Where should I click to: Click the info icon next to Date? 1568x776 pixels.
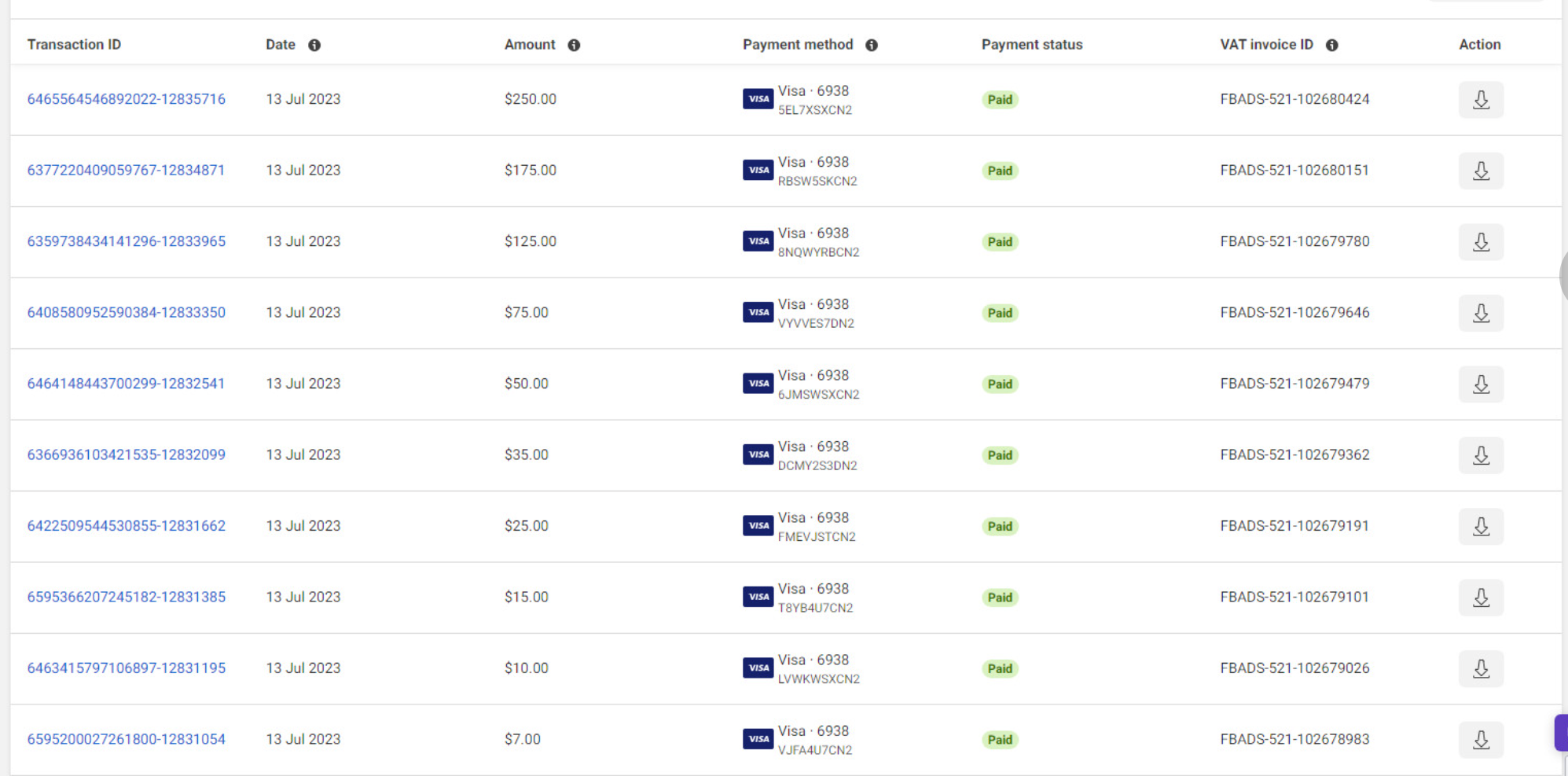(314, 45)
